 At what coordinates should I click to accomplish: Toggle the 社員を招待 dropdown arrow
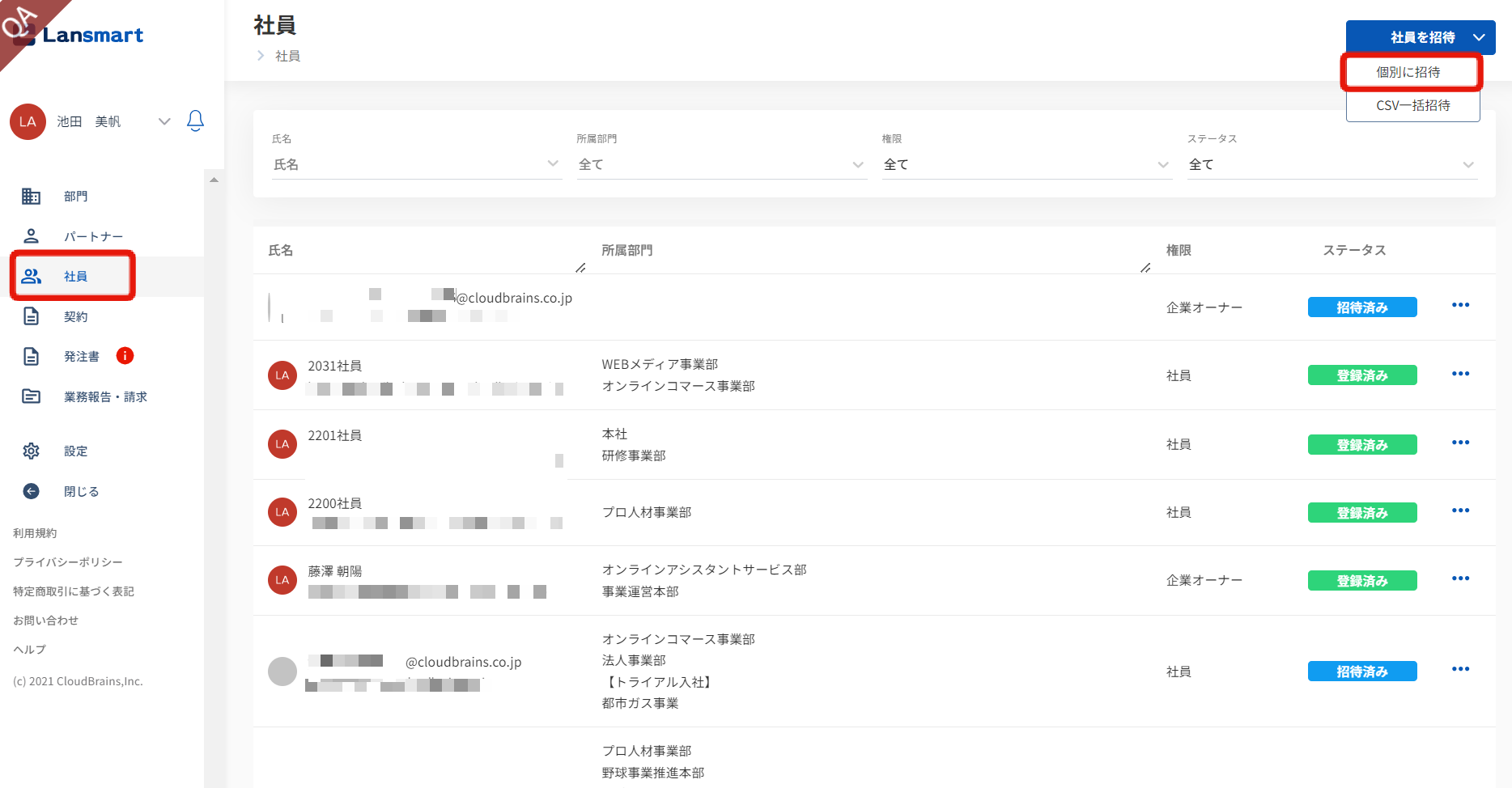(x=1479, y=37)
